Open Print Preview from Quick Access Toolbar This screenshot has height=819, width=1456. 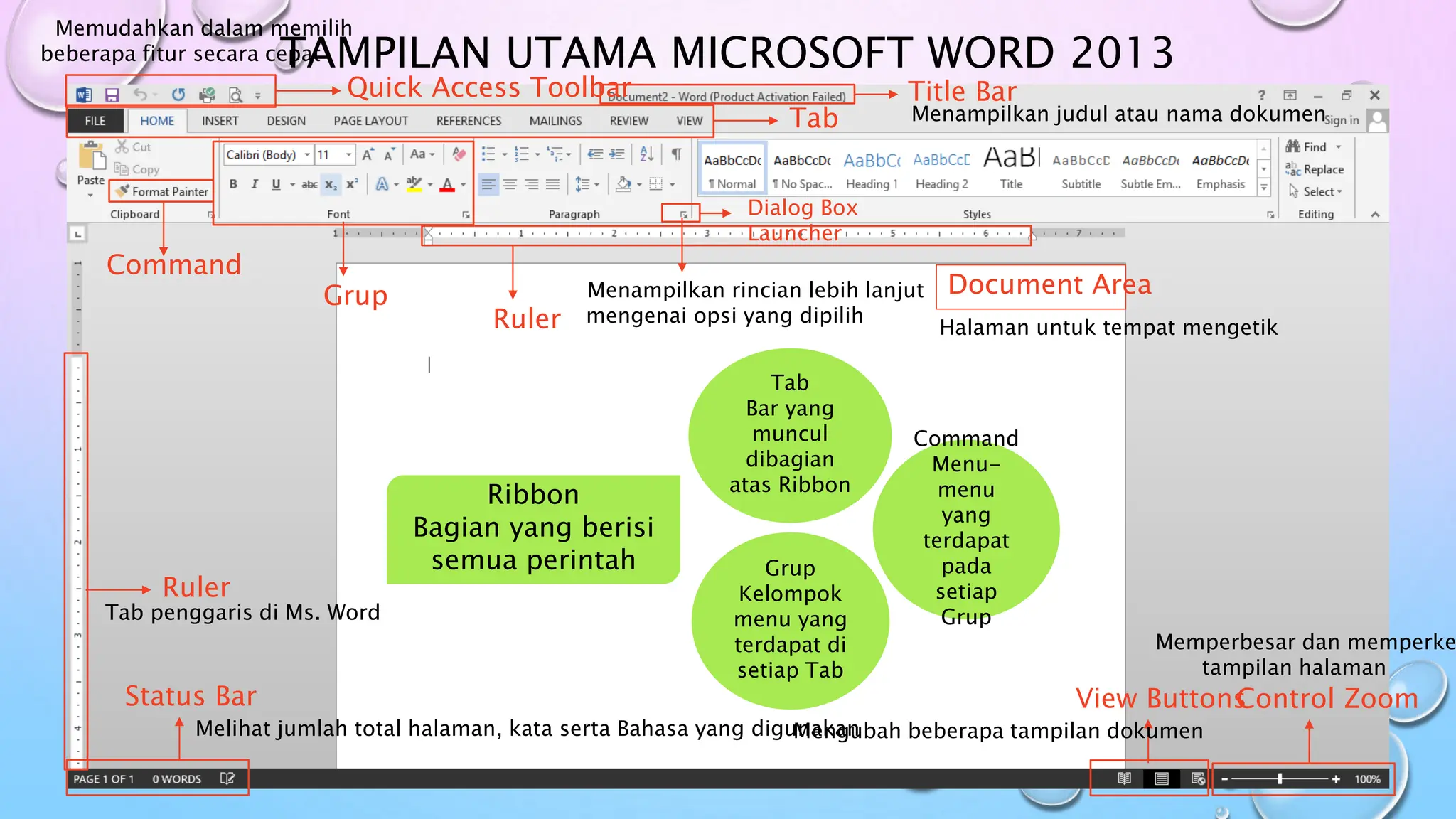[x=235, y=95]
